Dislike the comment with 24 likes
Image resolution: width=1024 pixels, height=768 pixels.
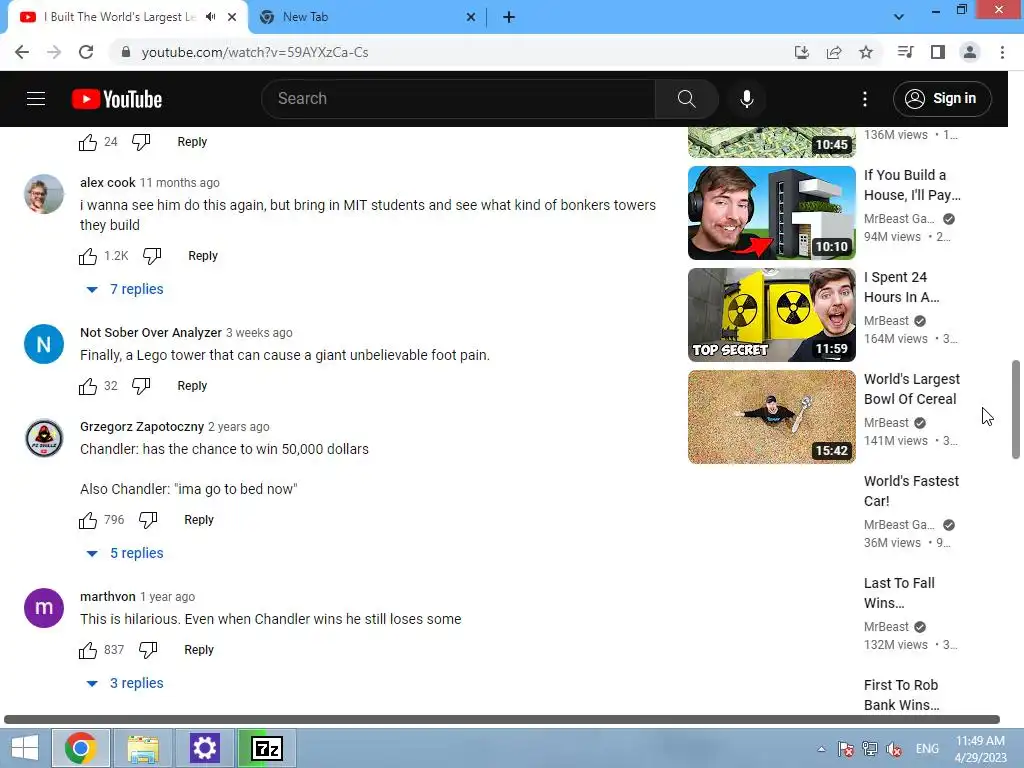pos(141,142)
